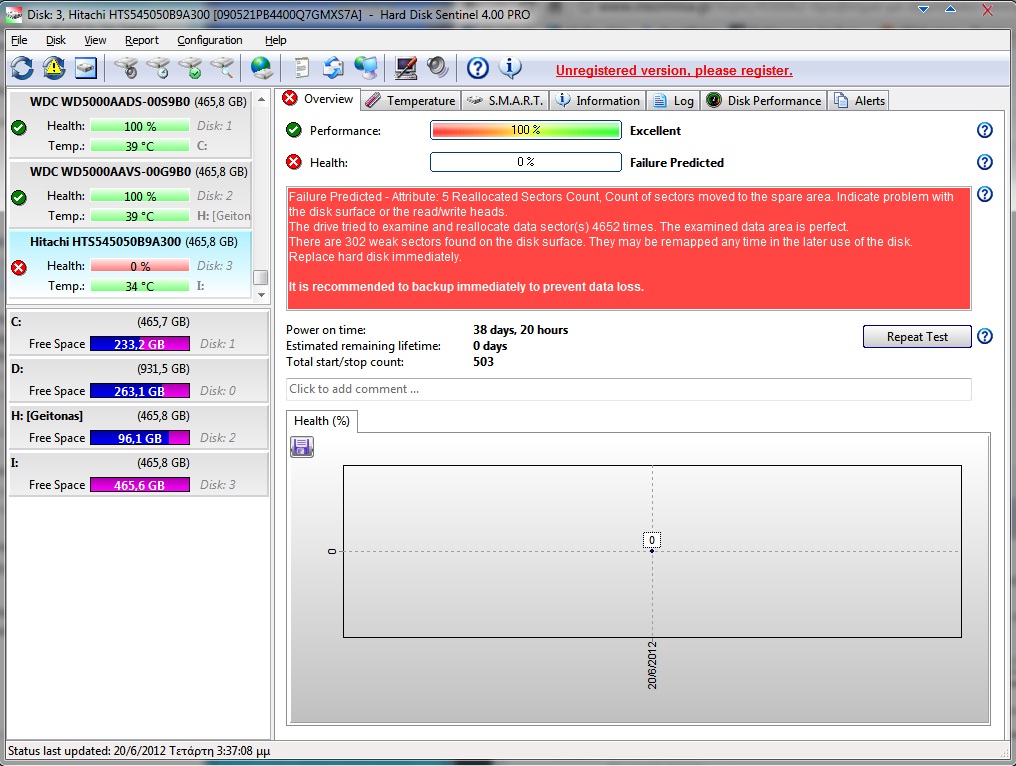Image resolution: width=1016 pixels, height=766 pixels.
Task: Open the Disk Performance tab
Action: tap(764, 100)
